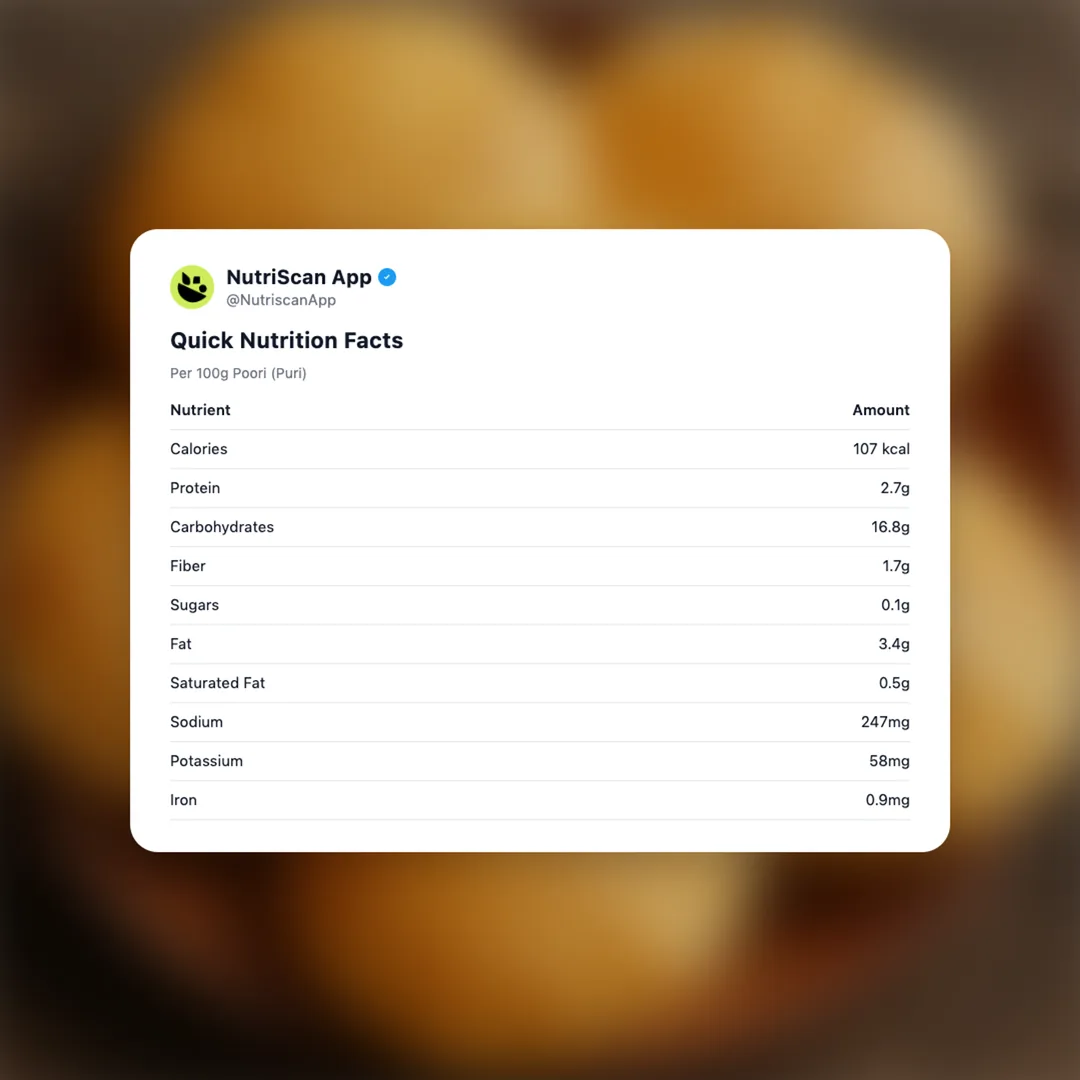Click the Fiber row label
1080x1080 pixels.
click(x=188, y=566)
